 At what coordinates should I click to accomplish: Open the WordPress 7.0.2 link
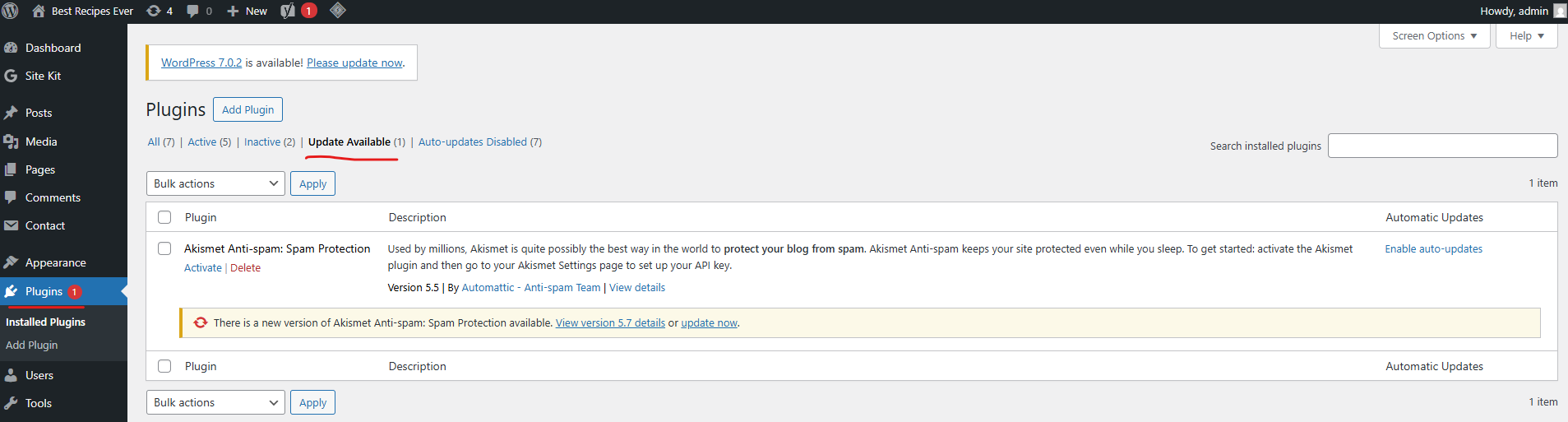coord(201,63)
